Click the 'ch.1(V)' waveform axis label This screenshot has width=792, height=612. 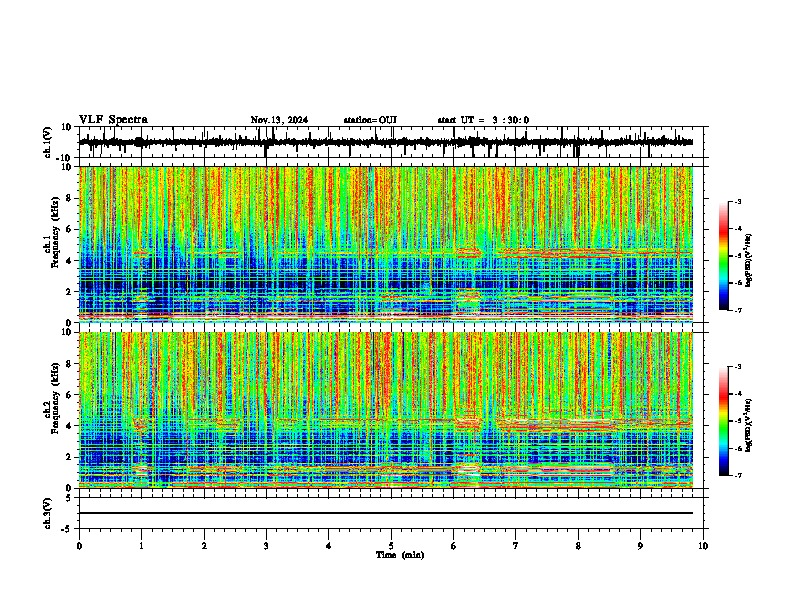(47, 142)
